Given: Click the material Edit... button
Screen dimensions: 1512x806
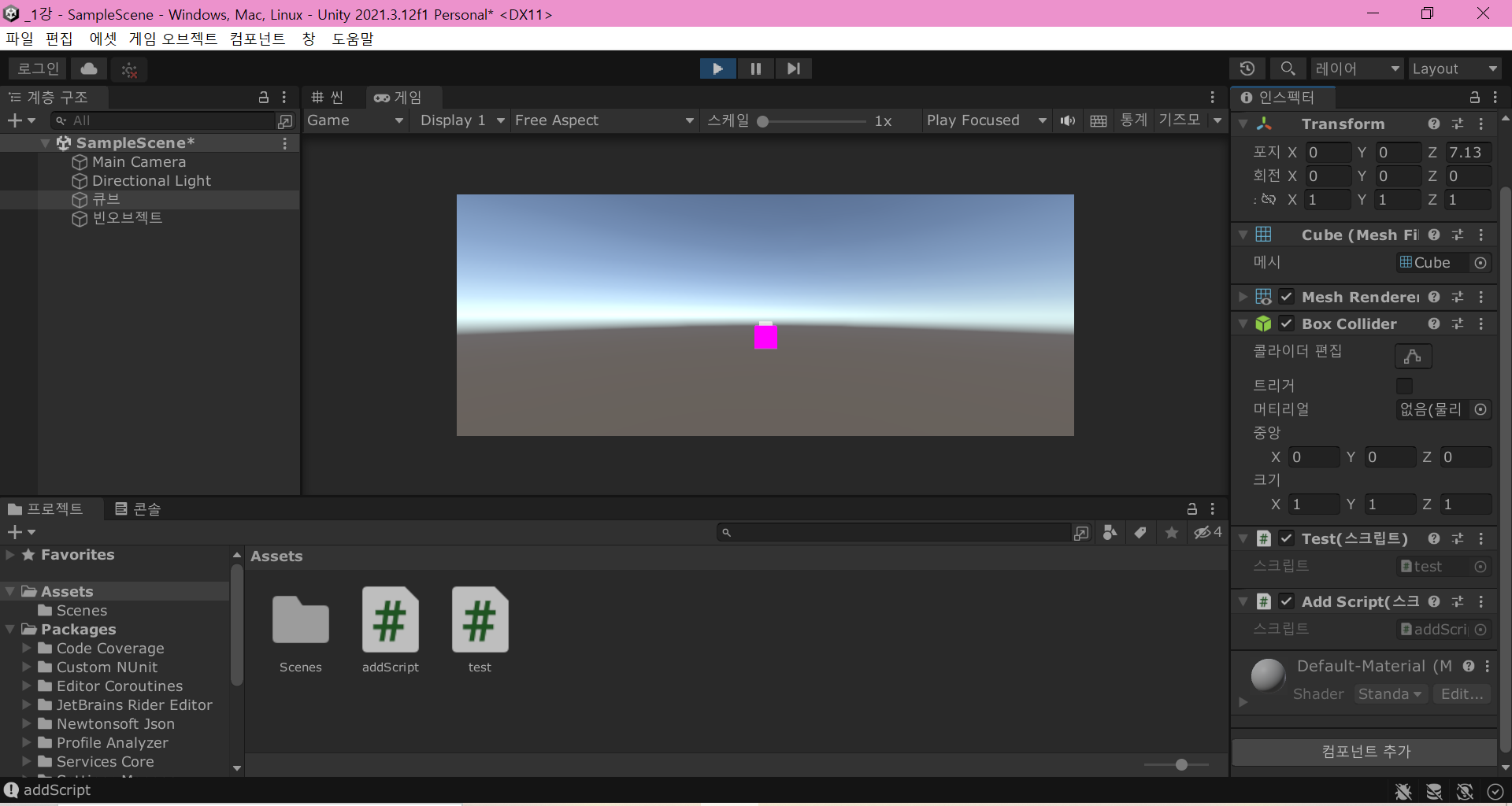Looking at the screenshot, I should (x=1462, y=694).
